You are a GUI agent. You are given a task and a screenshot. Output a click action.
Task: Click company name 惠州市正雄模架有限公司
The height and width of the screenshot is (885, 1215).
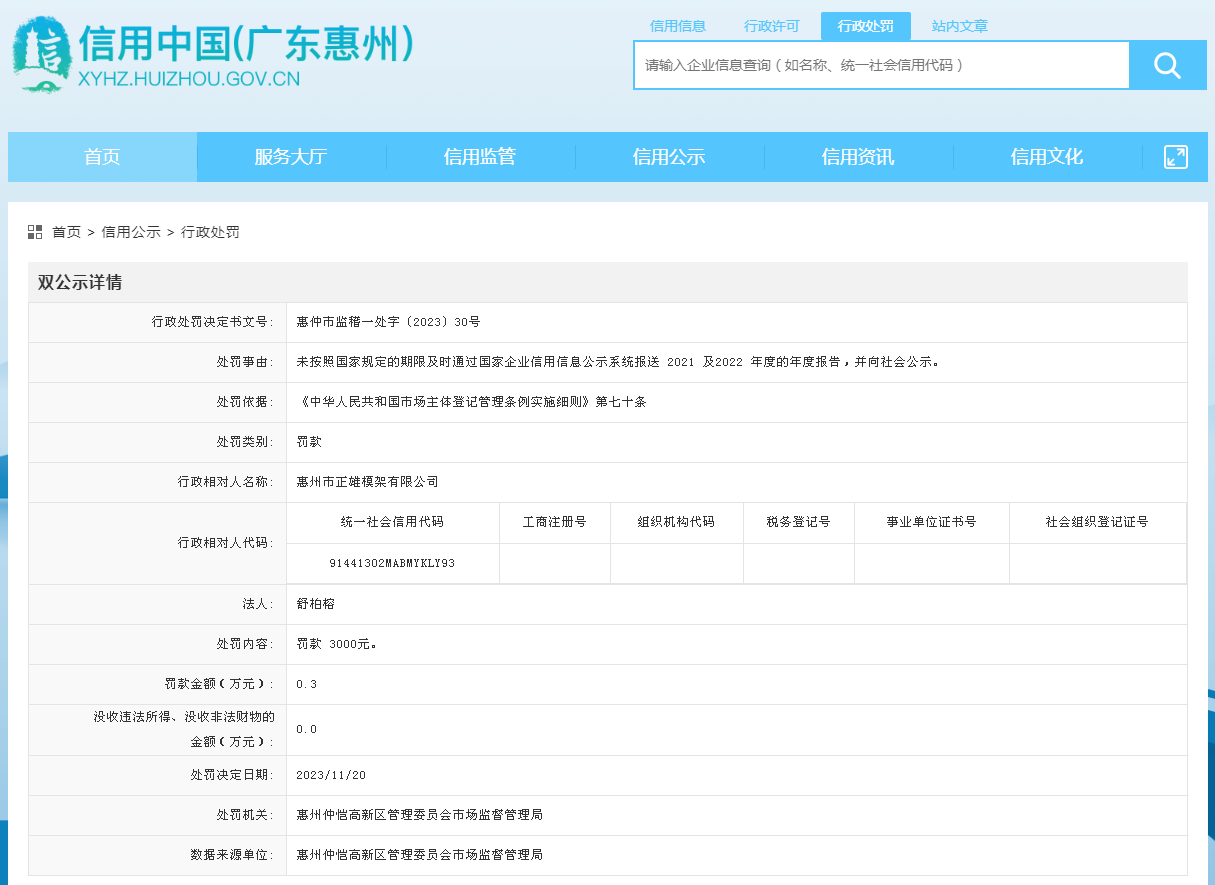pos(368,482)
